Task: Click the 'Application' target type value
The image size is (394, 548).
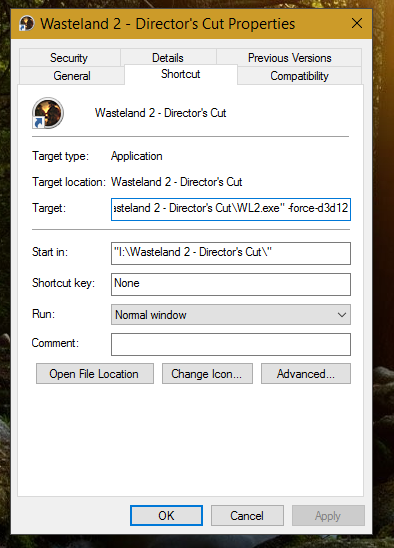Action: 137,156
